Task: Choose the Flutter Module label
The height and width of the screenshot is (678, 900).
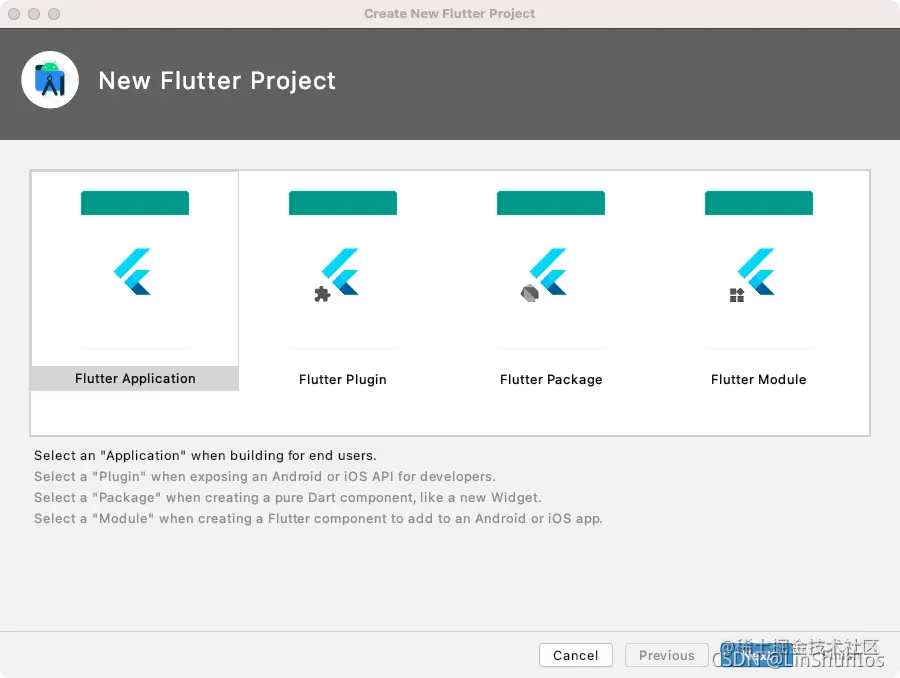Action: (x=758, y=379)
